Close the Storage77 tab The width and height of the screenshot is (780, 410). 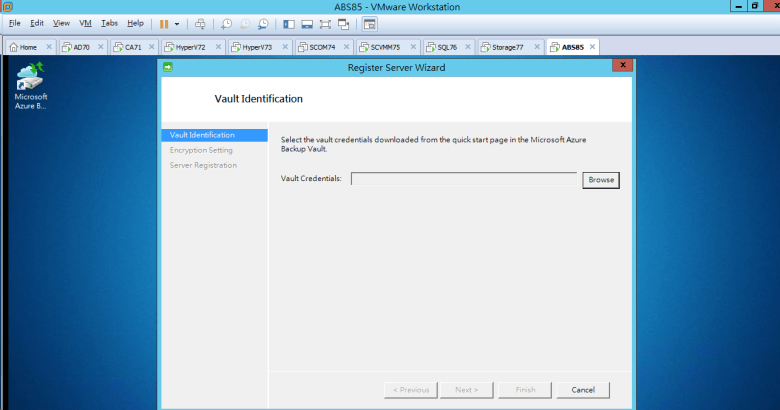click(x=537, y=47)
